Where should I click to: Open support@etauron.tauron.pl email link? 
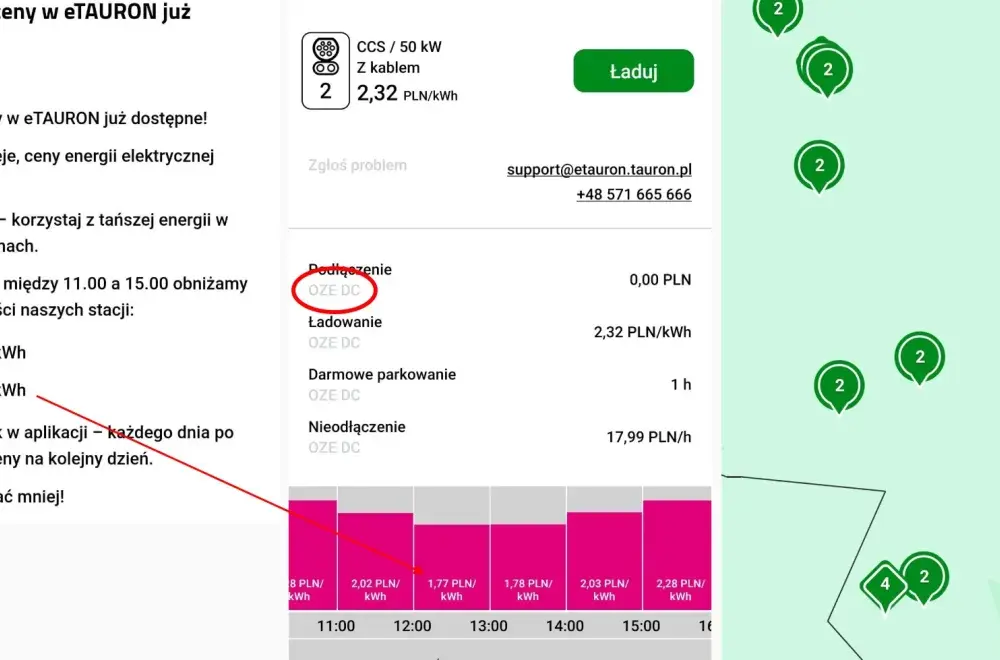coord(599,170)
